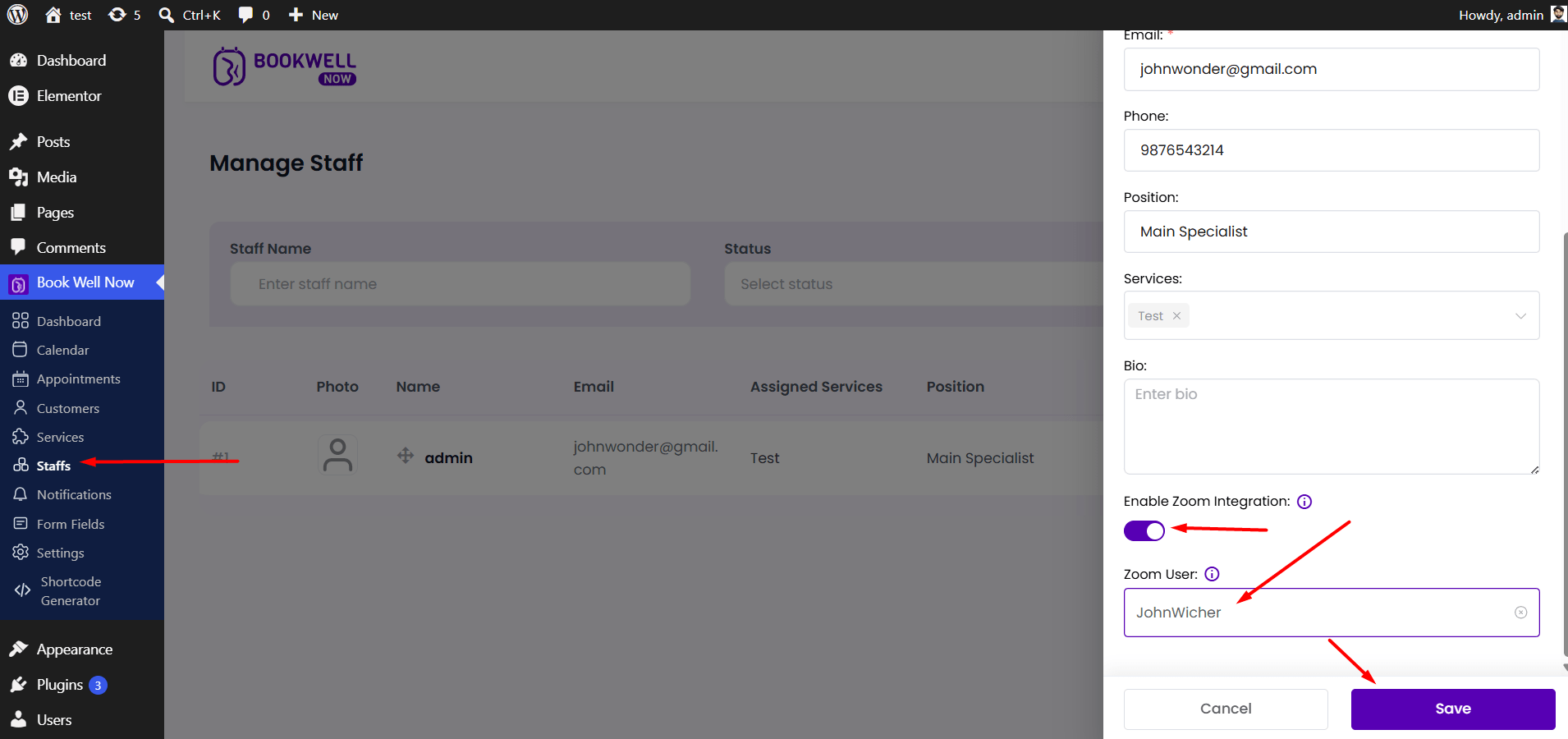Click the Howdy, admin account link

[x=1501, y=15]
